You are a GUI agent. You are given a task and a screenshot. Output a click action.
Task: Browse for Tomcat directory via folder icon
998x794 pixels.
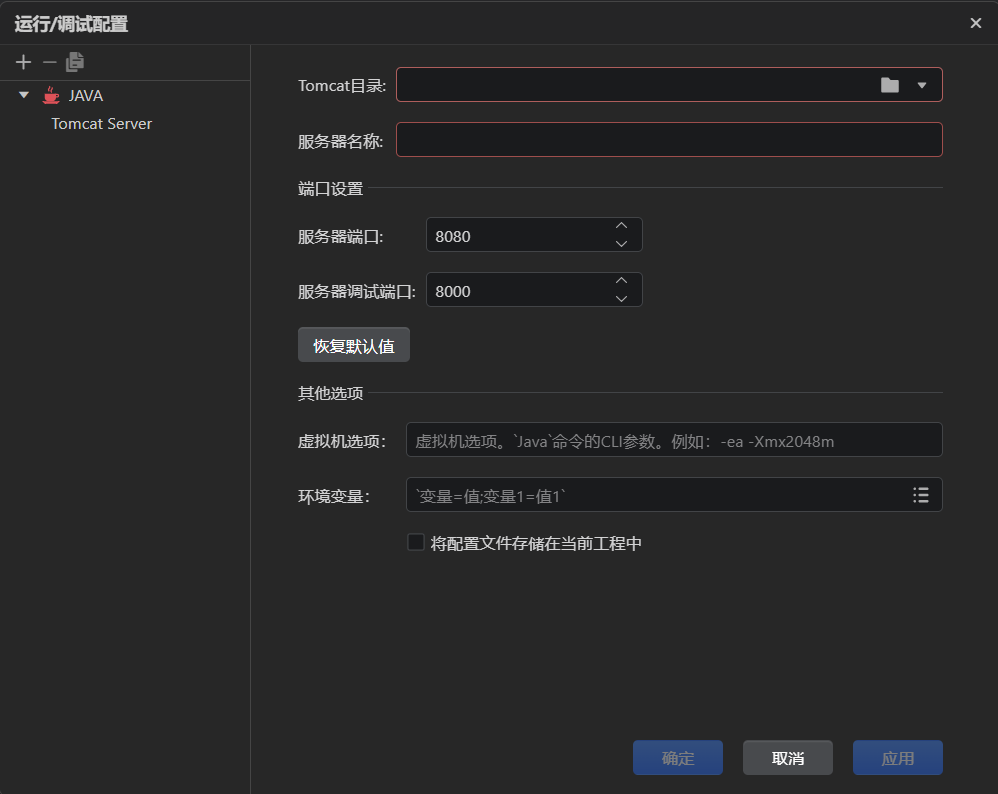[x=890, y=85]
